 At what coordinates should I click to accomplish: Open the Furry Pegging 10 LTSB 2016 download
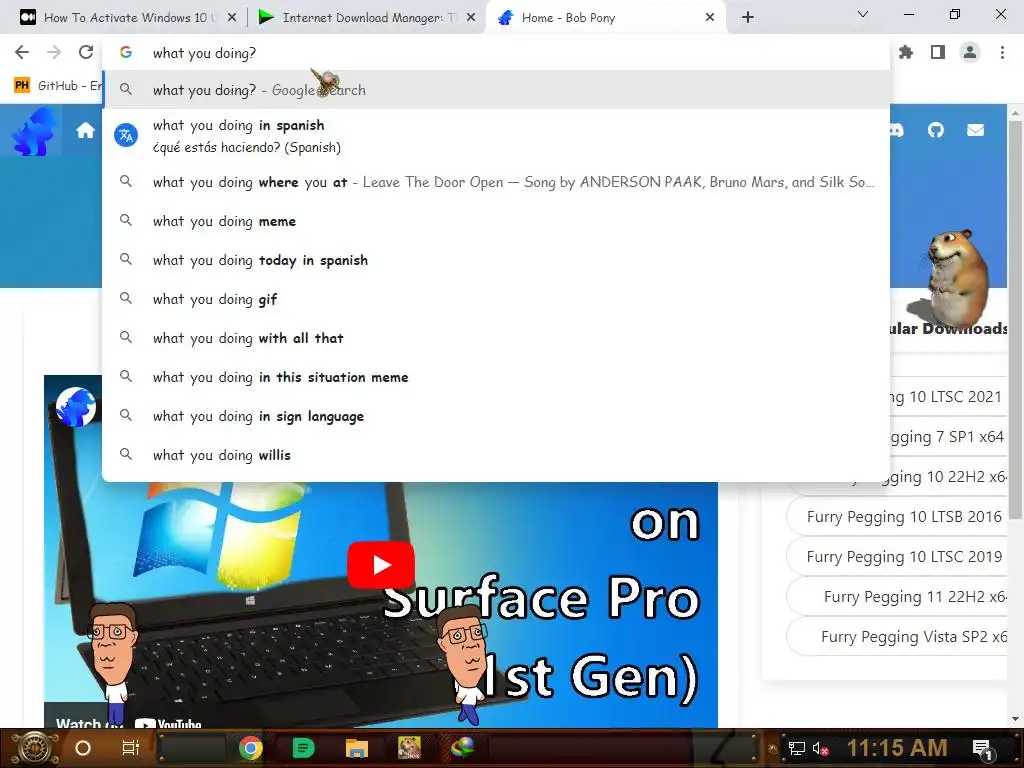point(898,517)
